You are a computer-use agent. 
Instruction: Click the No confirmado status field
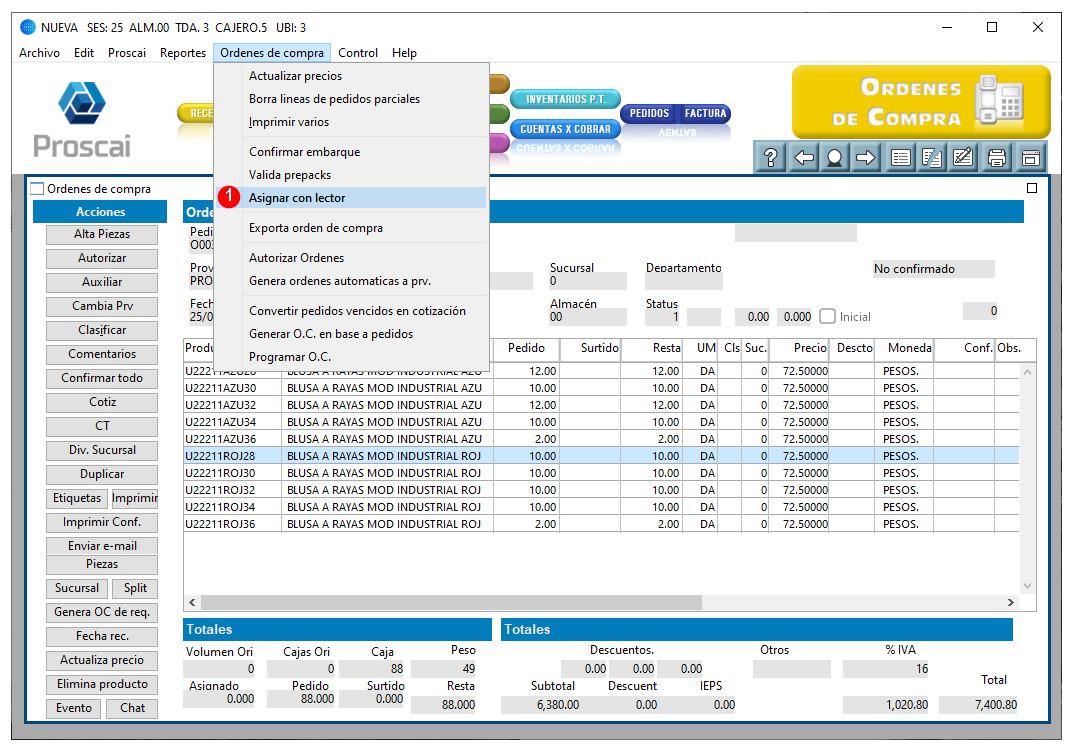coord(934,269)
